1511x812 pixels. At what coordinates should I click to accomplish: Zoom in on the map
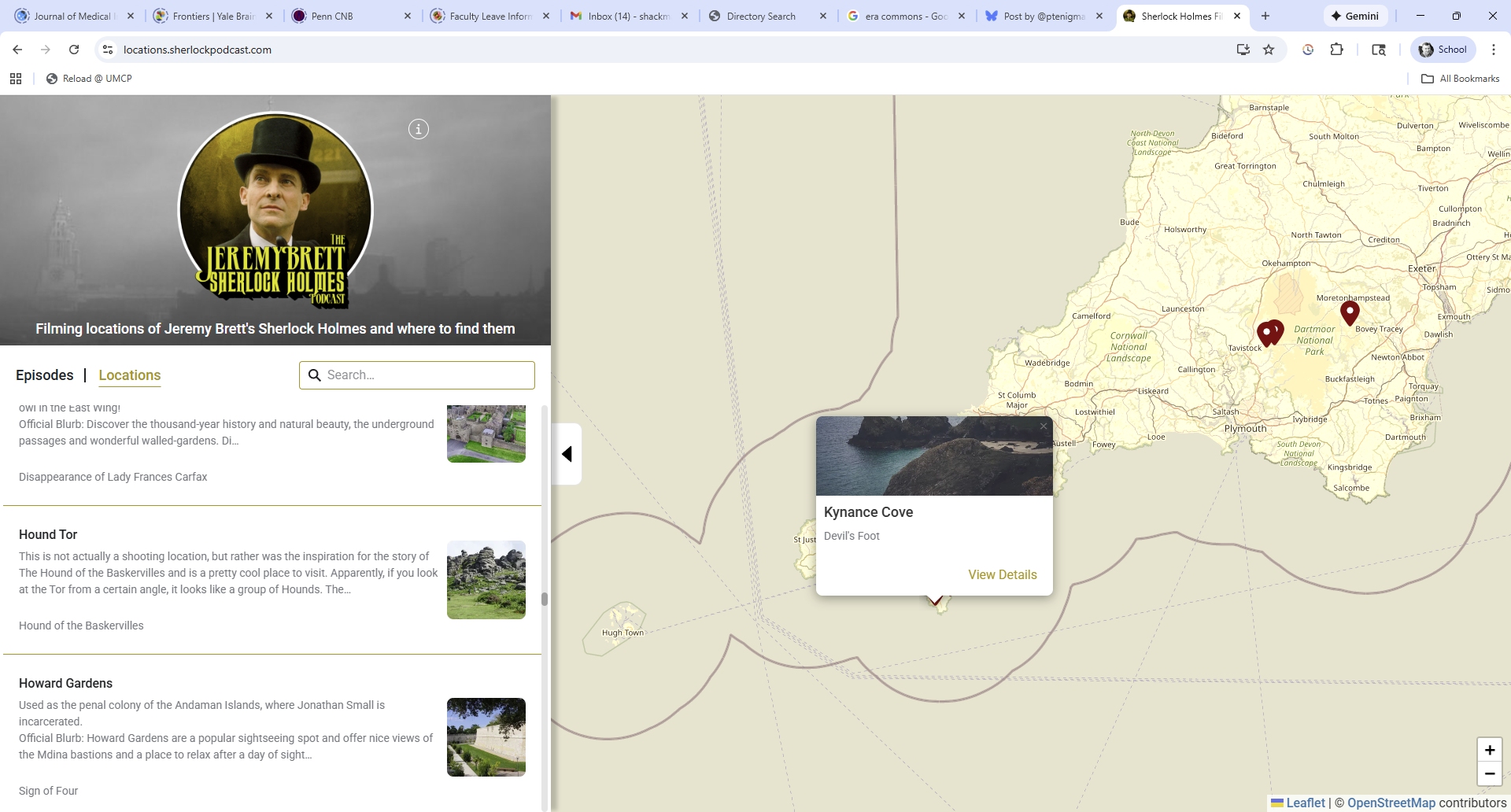(x=1489, y=750)
